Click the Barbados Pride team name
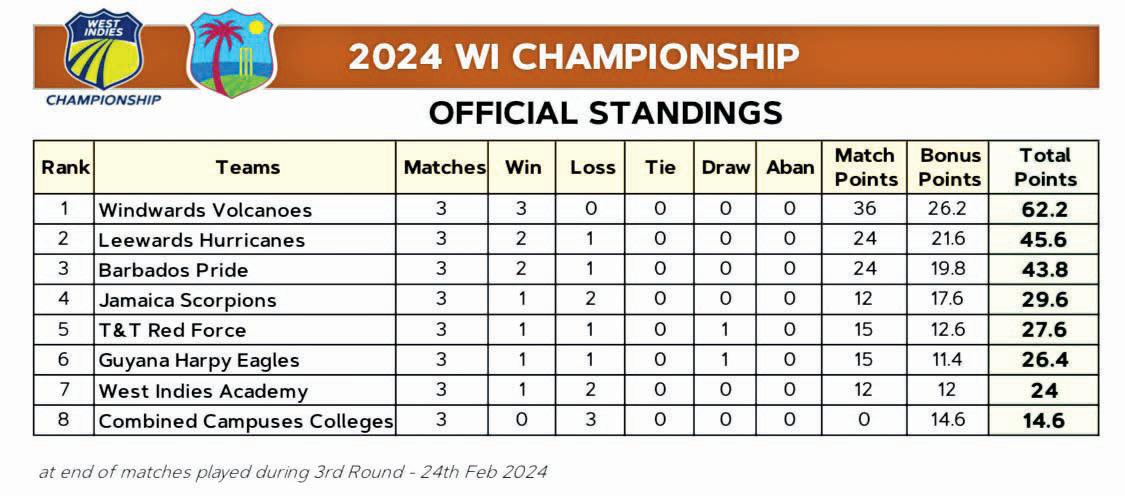Screen dimensions: 1125x496 [x=173, y=270]
